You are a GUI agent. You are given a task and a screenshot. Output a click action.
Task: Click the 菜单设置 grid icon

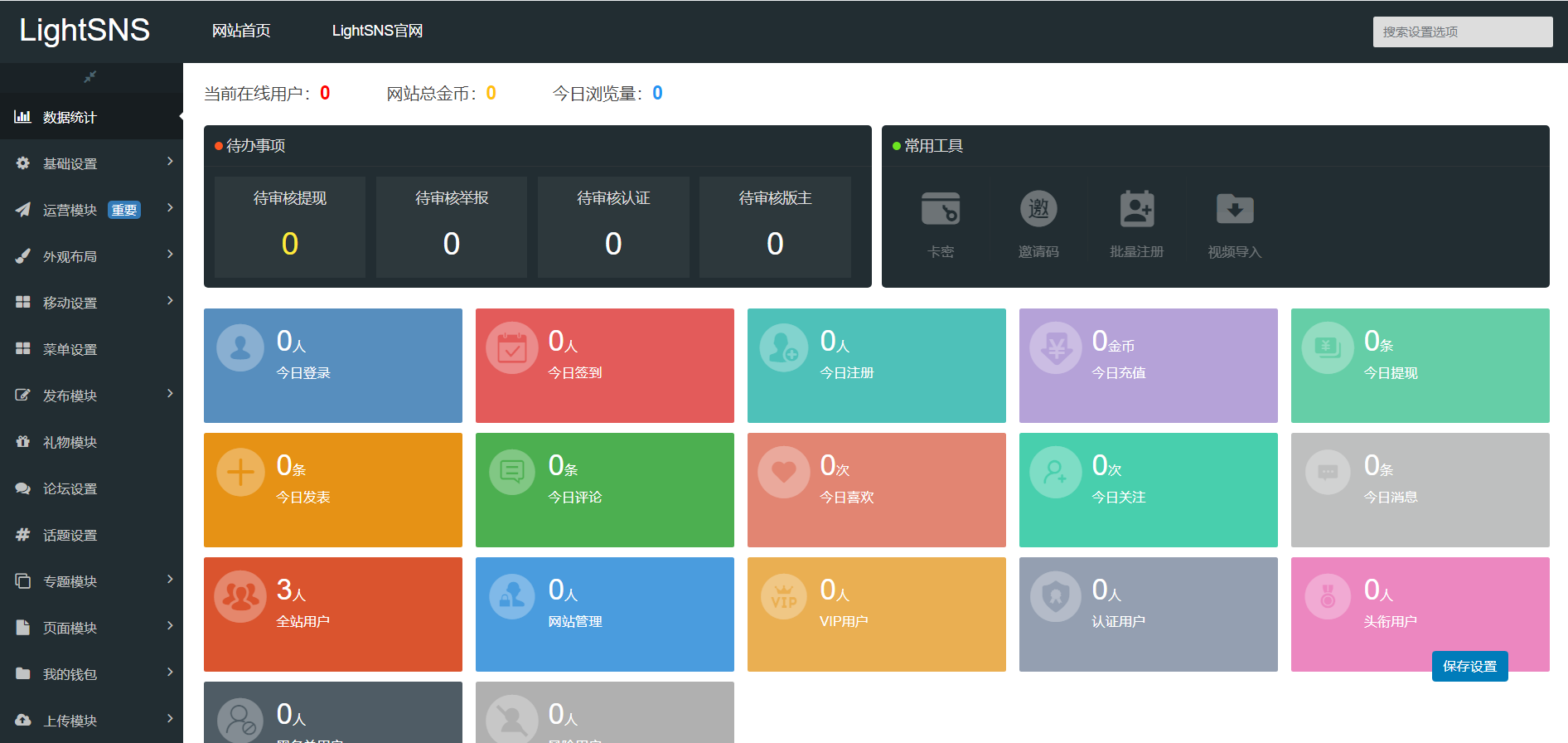(22, 349)
